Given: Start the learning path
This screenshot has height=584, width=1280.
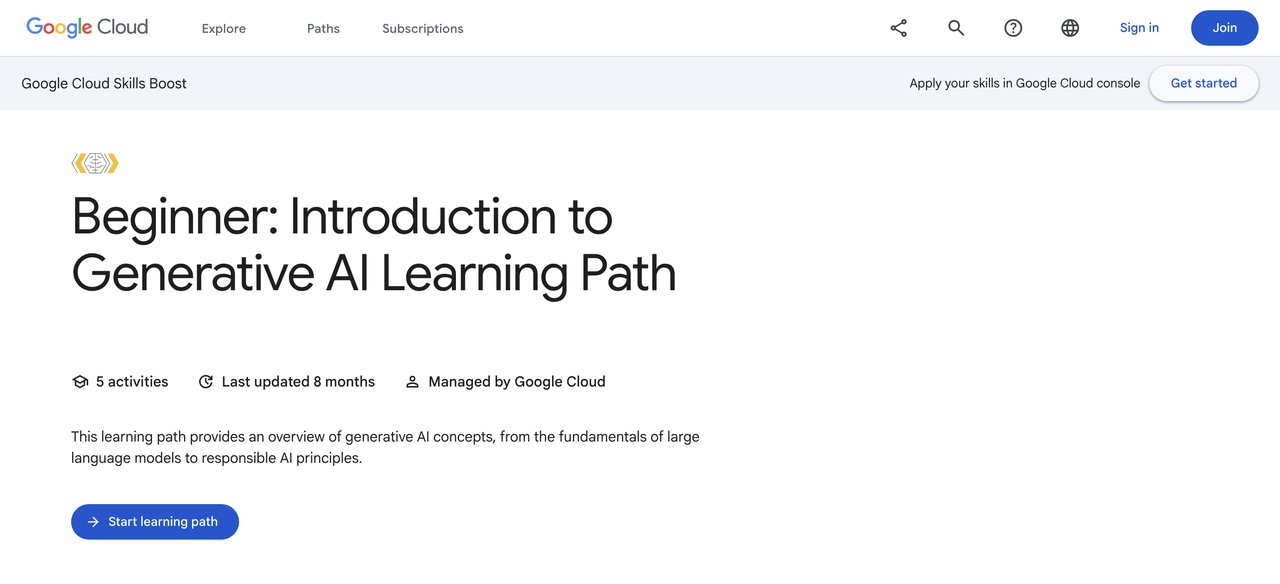Looking at the screenshot, I should point(155,522).
